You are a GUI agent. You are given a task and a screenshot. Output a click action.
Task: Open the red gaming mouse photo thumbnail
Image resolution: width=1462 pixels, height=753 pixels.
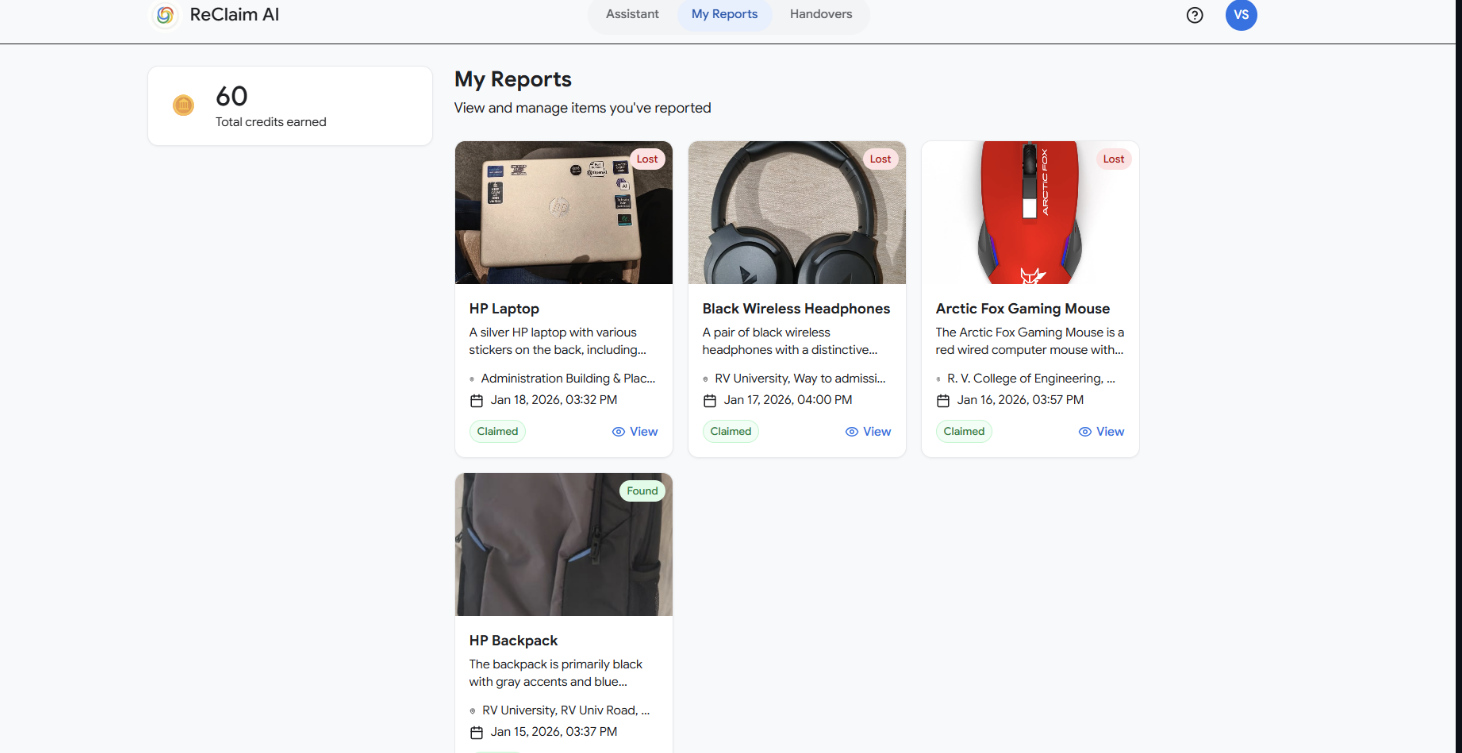tap(1030, 212)
